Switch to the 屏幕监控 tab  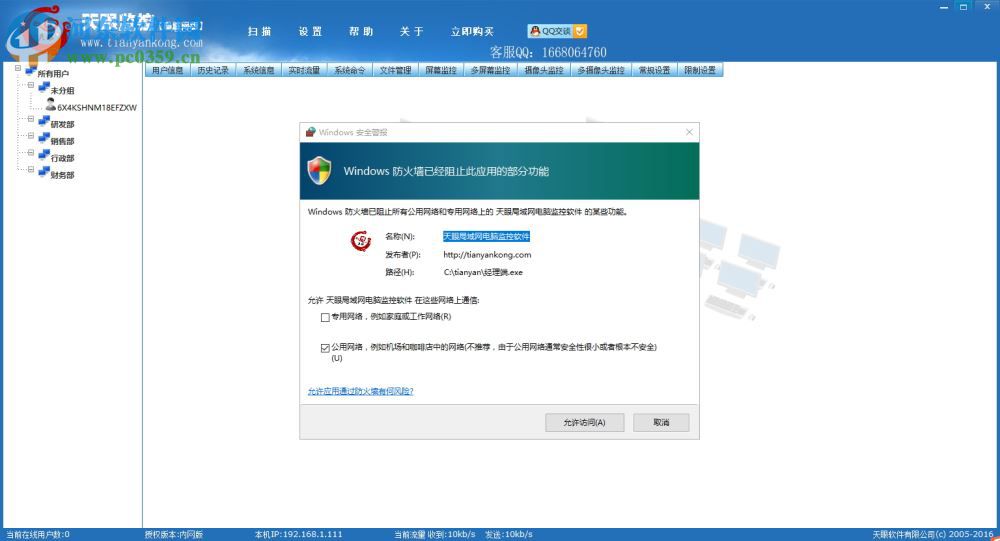coord(441,70)
